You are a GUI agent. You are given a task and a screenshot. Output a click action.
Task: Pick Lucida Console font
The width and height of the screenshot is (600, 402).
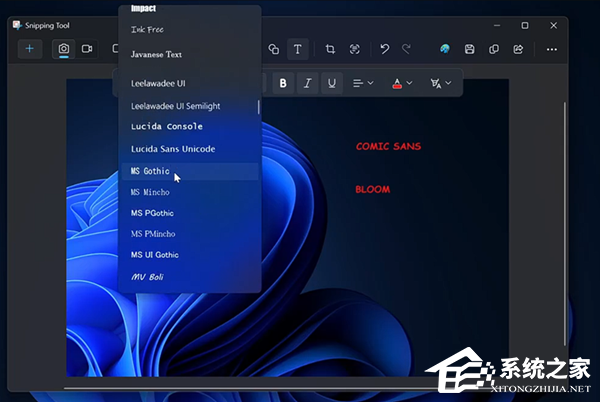pos(166,127)
